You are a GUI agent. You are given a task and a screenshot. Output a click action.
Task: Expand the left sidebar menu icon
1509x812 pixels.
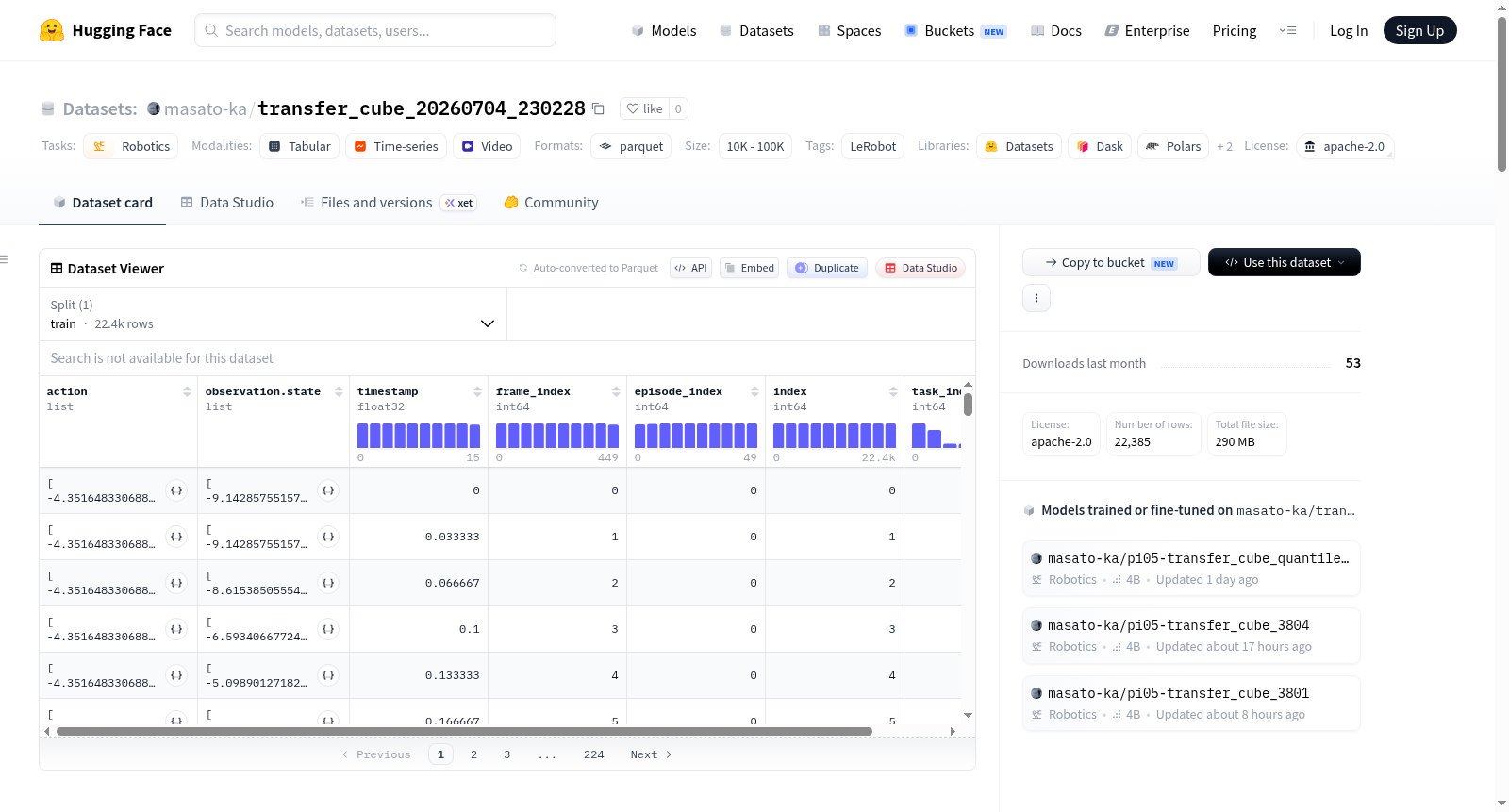(4, 259)
